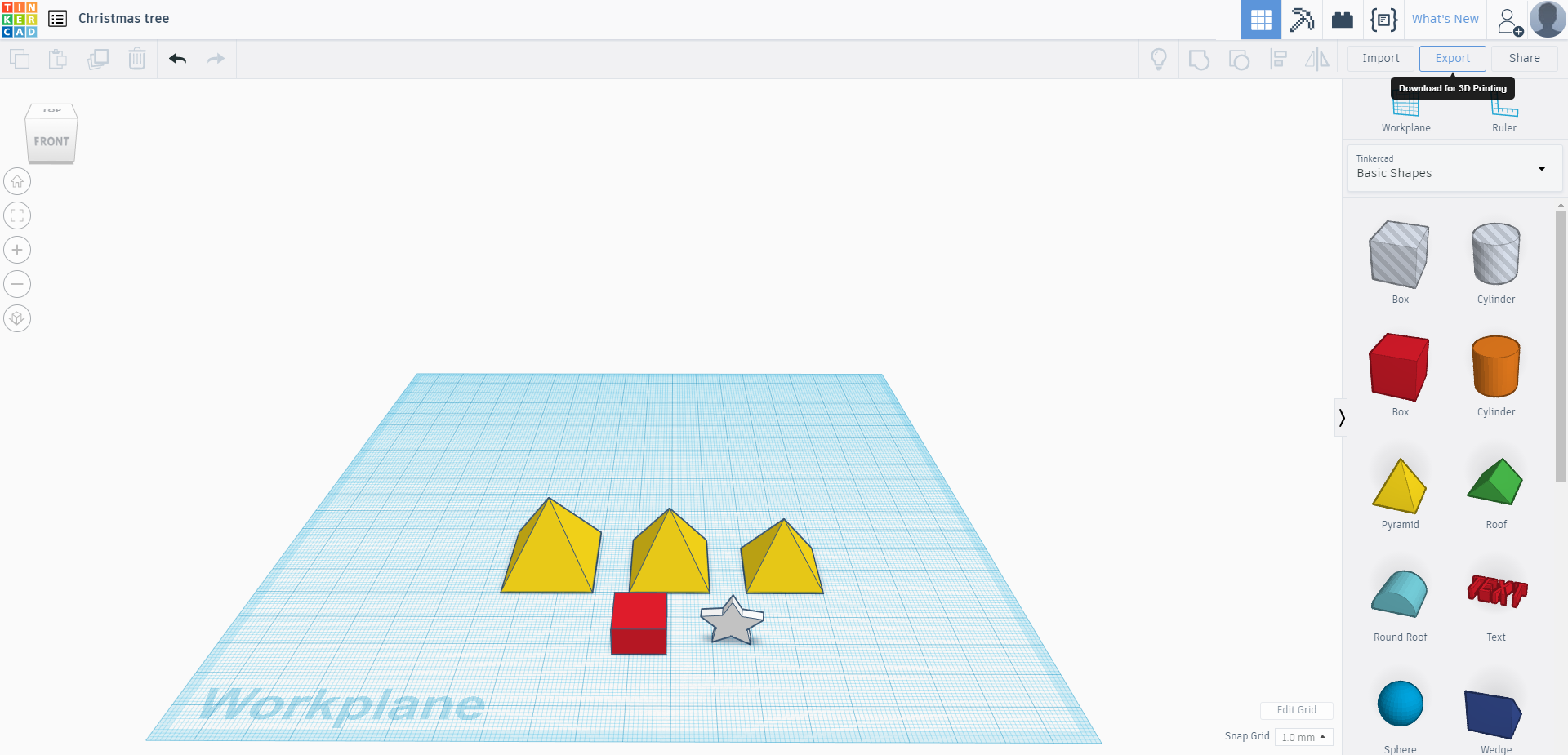Zoom out with the minus button

tap(17, 284)
